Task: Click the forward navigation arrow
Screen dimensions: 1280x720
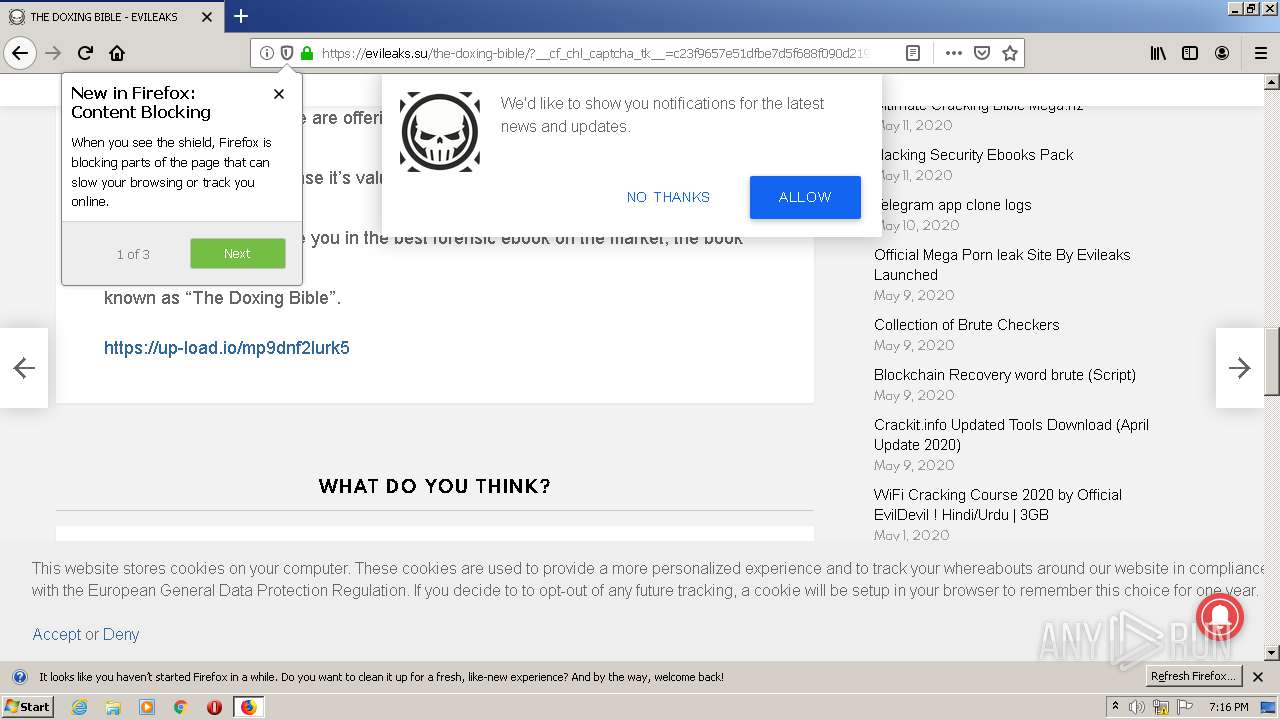Action: tap(54, 53)
